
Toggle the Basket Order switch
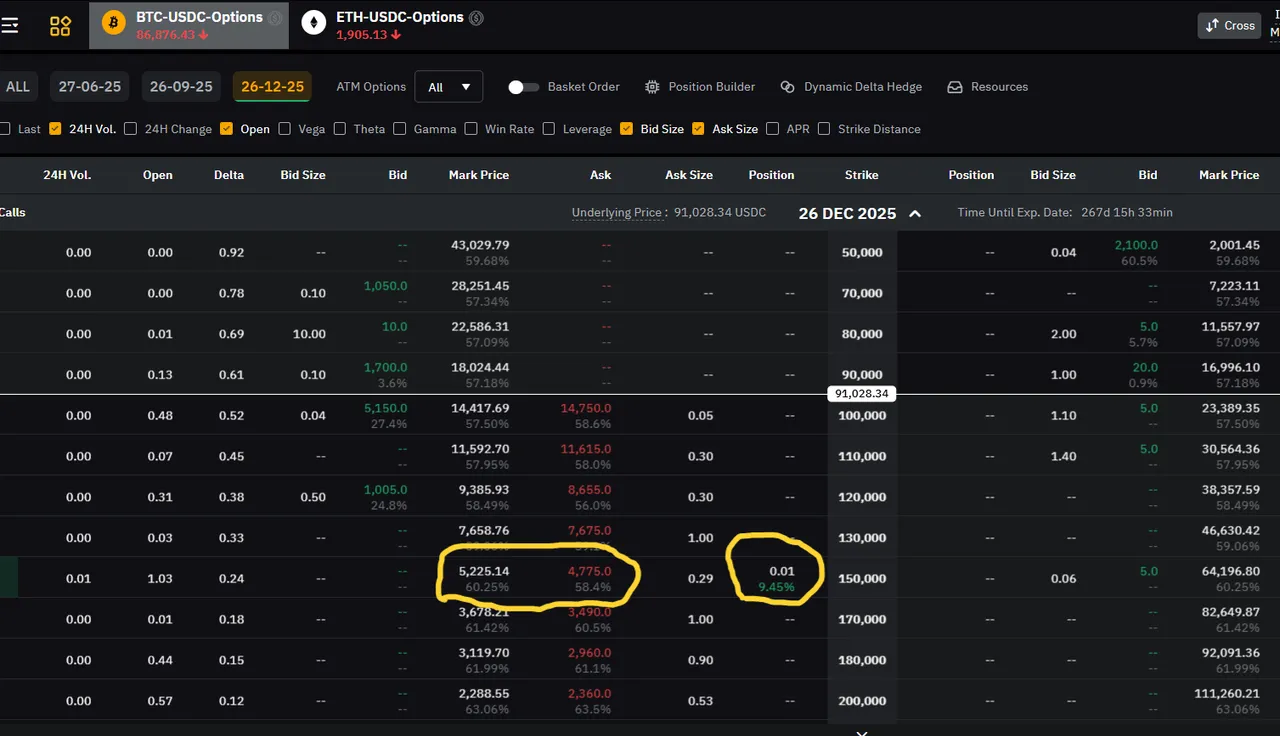point(523,87)
